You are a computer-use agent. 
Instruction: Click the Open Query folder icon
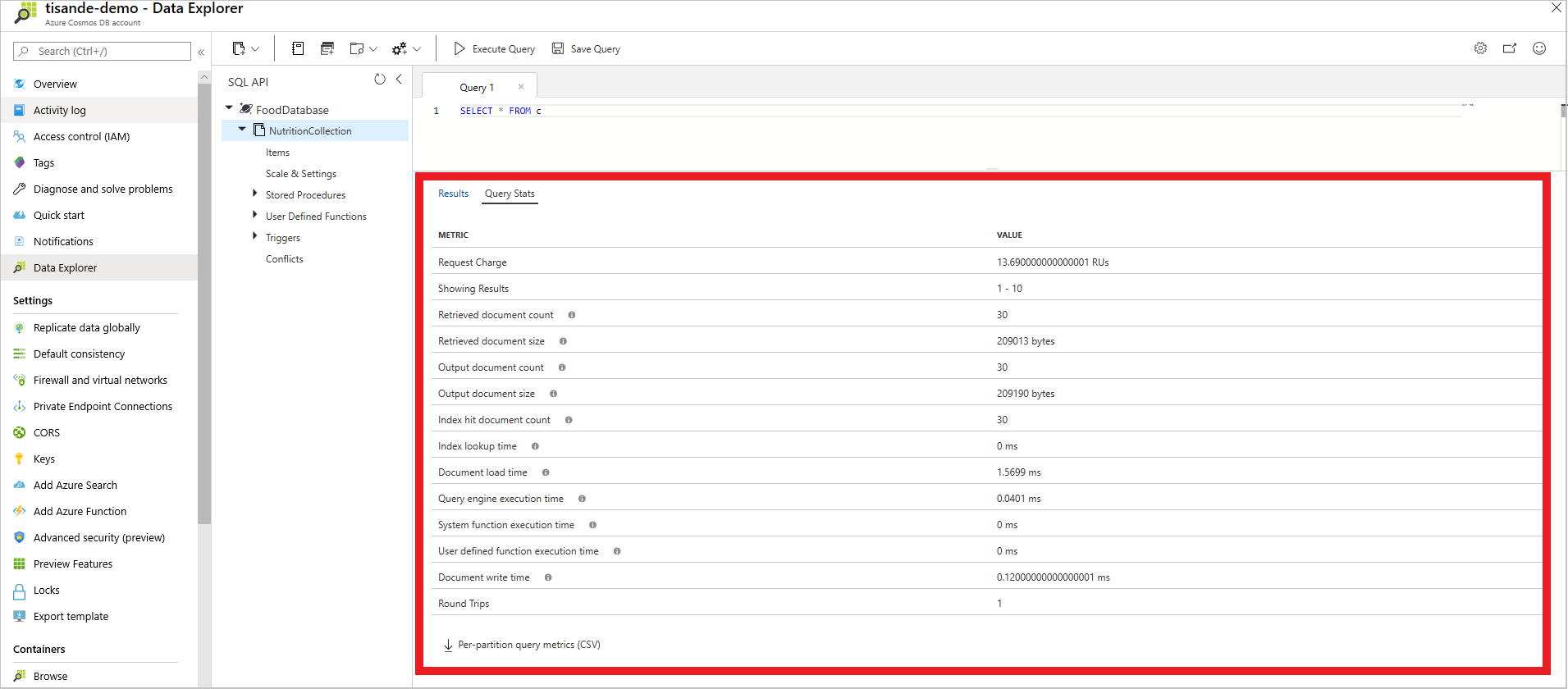pos(357,48)
